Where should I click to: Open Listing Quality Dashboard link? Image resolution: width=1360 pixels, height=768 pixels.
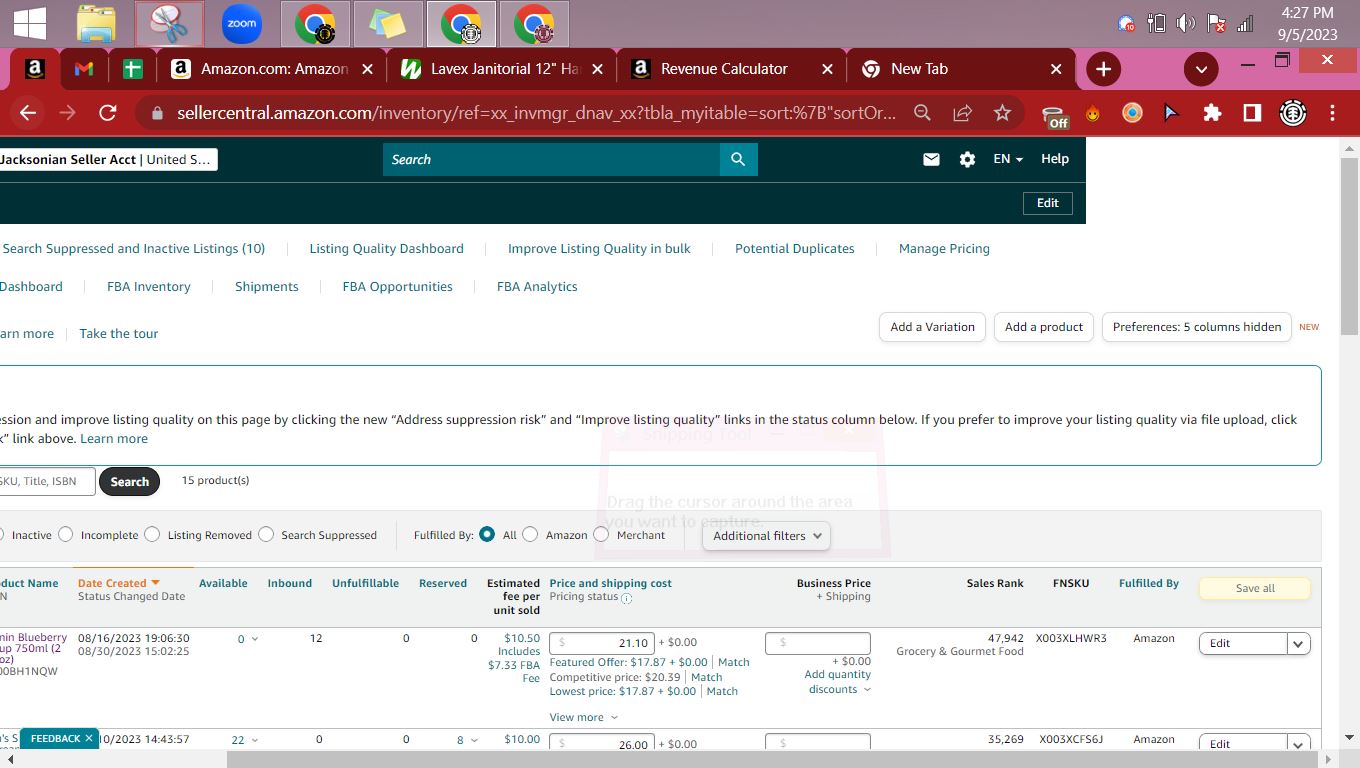click(386, 248)
